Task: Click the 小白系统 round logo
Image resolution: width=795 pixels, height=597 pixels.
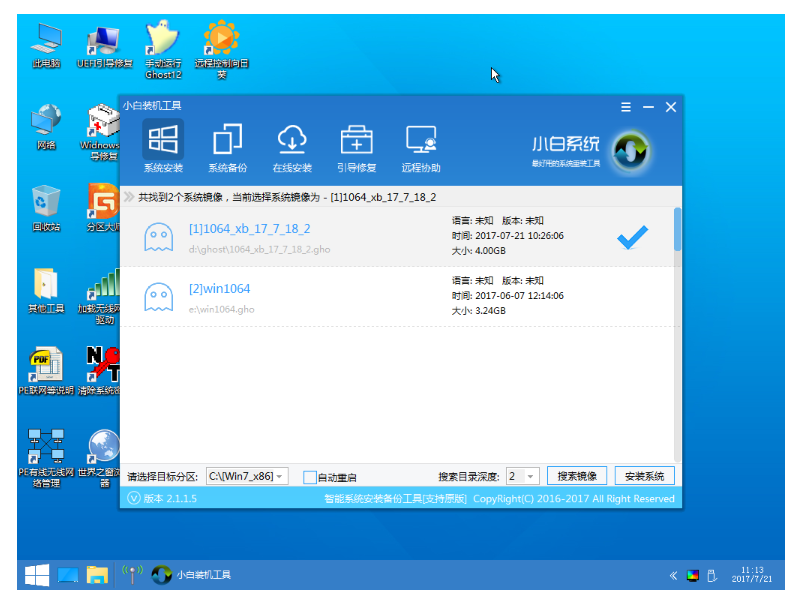Action: (x=630, y=151)
